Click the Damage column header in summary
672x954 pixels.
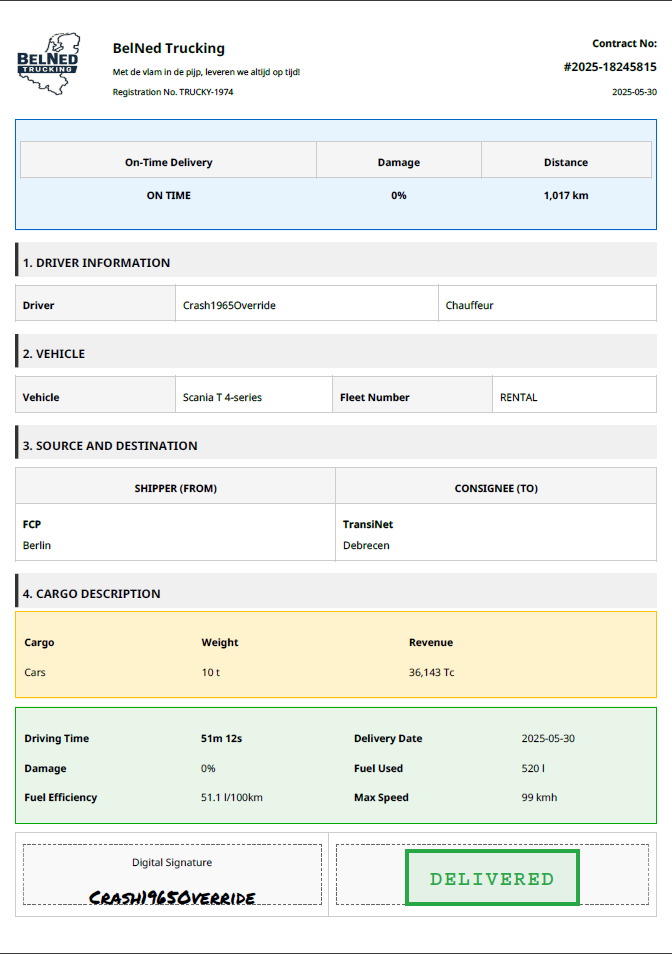pos(398,162)
